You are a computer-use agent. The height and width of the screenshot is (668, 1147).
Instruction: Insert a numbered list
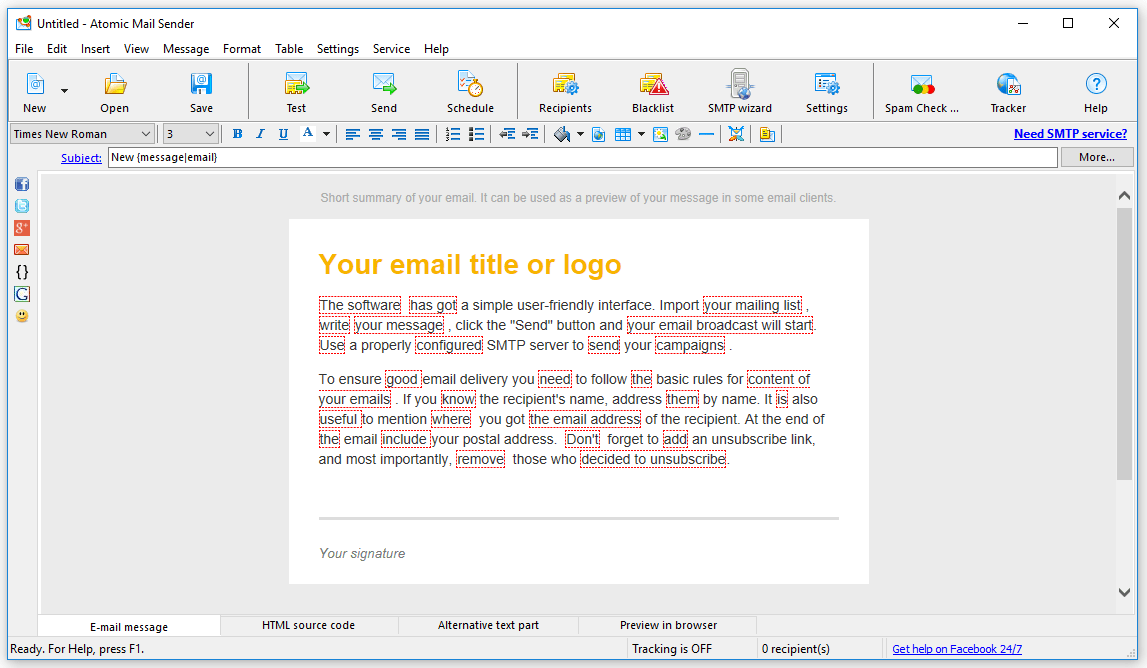tap(453, 134)
